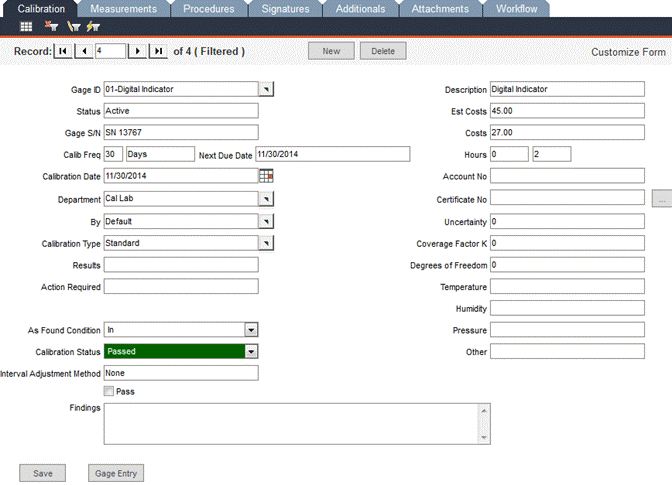The width and height of the screenshot is (672, 485).
Task: Click the Customize Form link
Action: (628, 51)
